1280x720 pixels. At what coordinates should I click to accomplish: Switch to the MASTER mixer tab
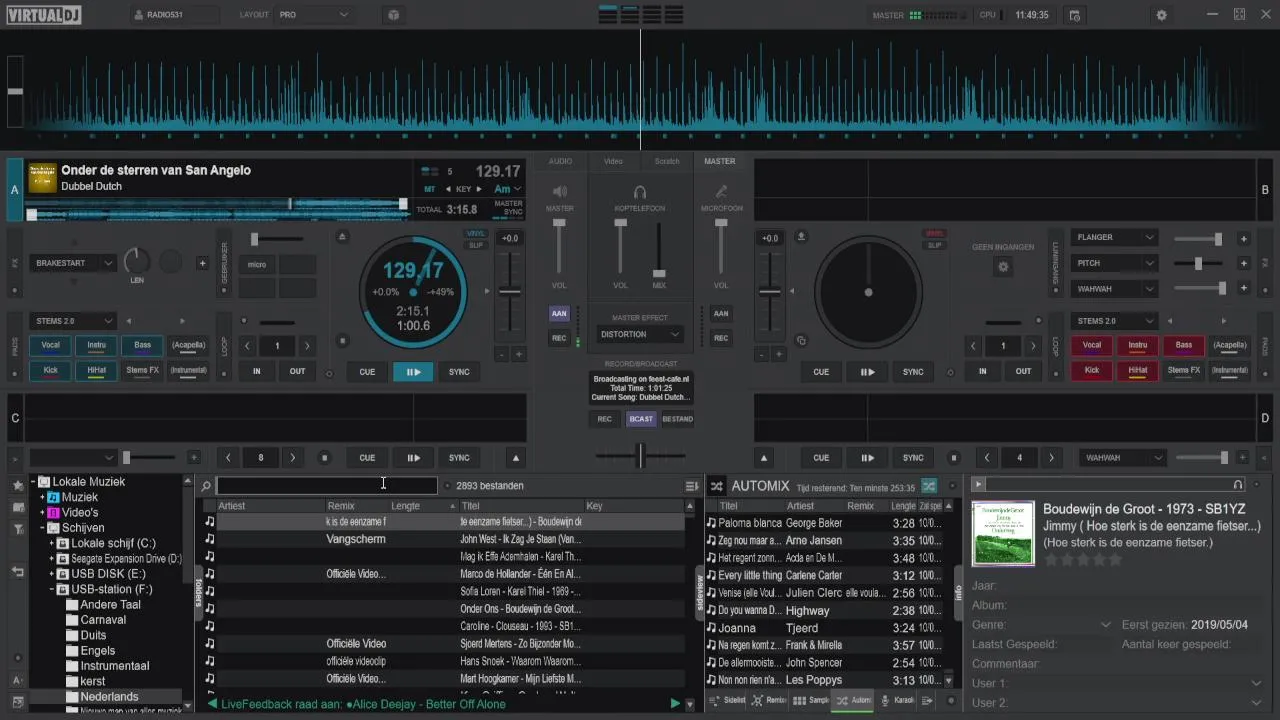click(719, 161)
